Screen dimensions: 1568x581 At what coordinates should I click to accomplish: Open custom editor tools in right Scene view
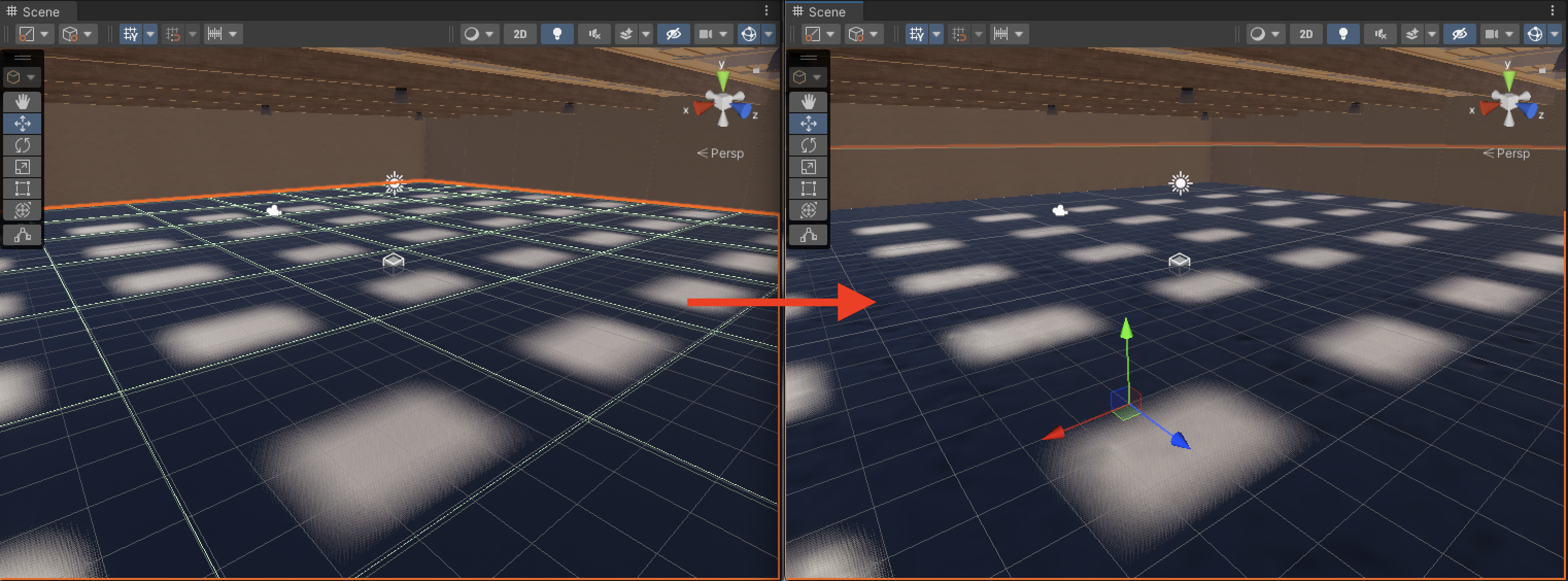coord(808,235)
